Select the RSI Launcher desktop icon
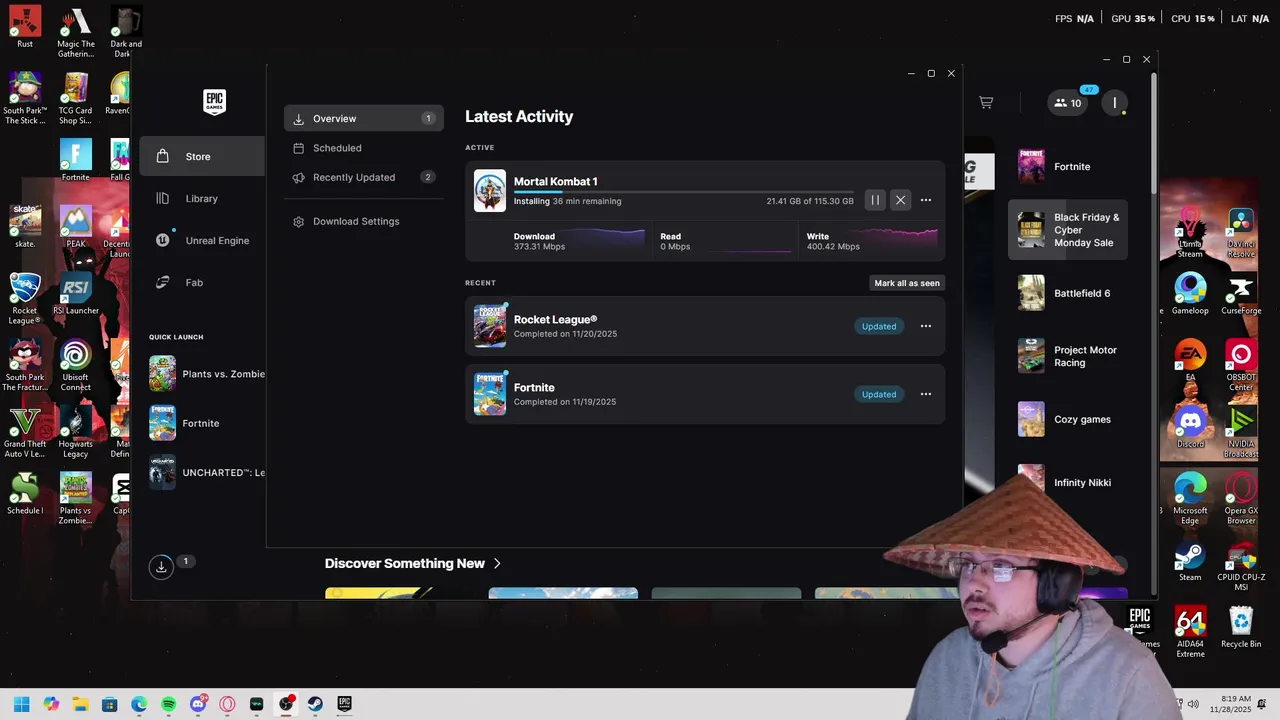Screen dimensions: 1280x720 (x=76, y=294)
